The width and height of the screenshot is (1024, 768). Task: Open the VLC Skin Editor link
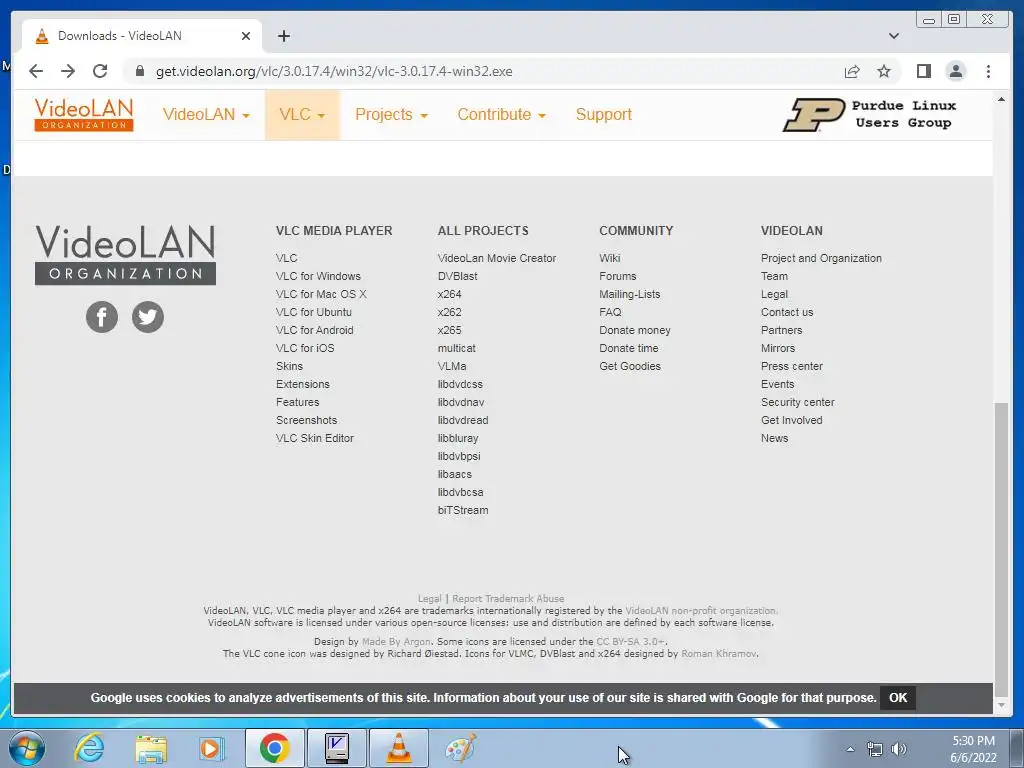[x=315, y=438]
